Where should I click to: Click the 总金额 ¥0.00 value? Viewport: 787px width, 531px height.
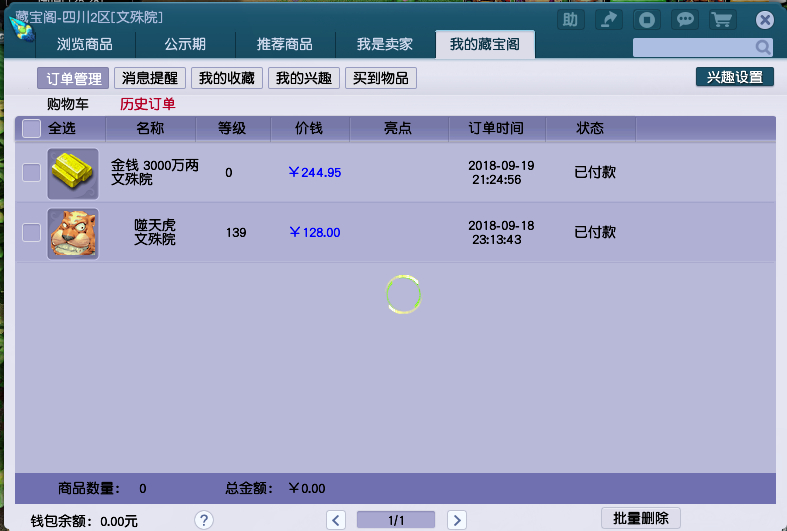[x=307, y=488]
